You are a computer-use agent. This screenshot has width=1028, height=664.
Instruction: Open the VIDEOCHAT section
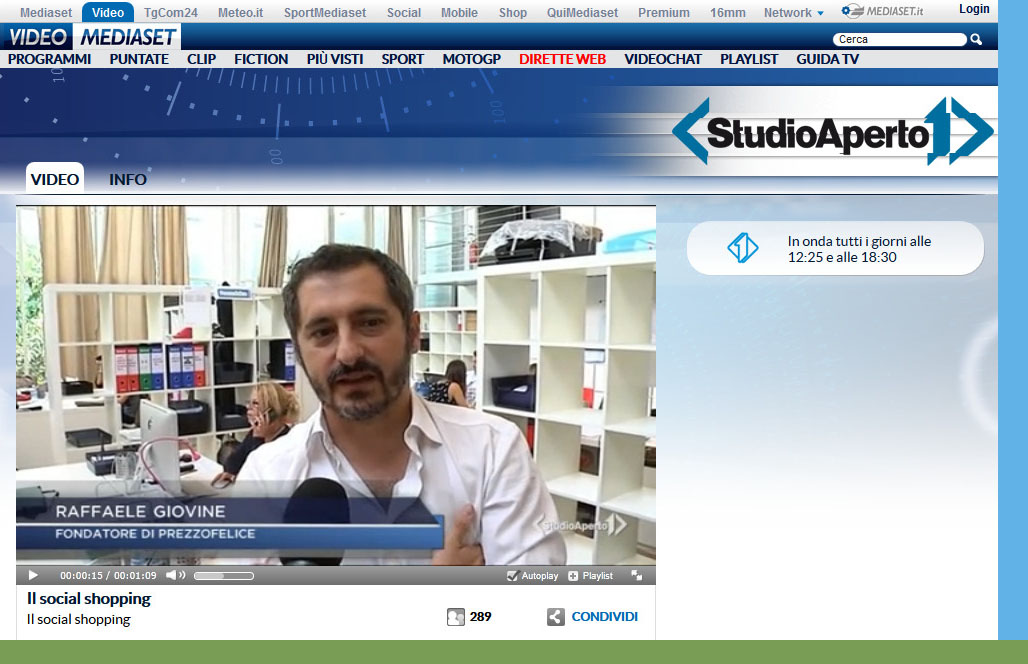[663, 59]
